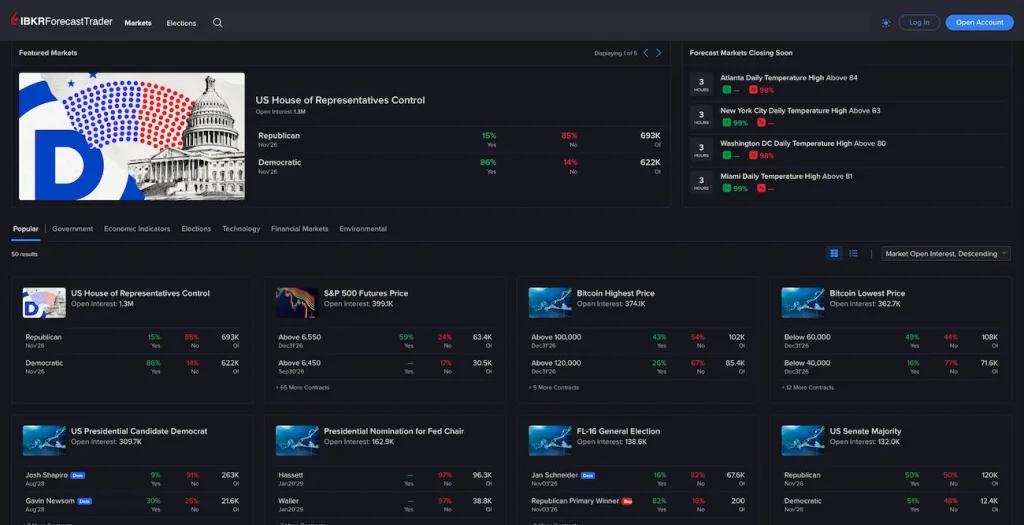1024x525 pixels.
Task: Go to previous featured market arrow
Action: pyautogui.click(x=646, y=53)
